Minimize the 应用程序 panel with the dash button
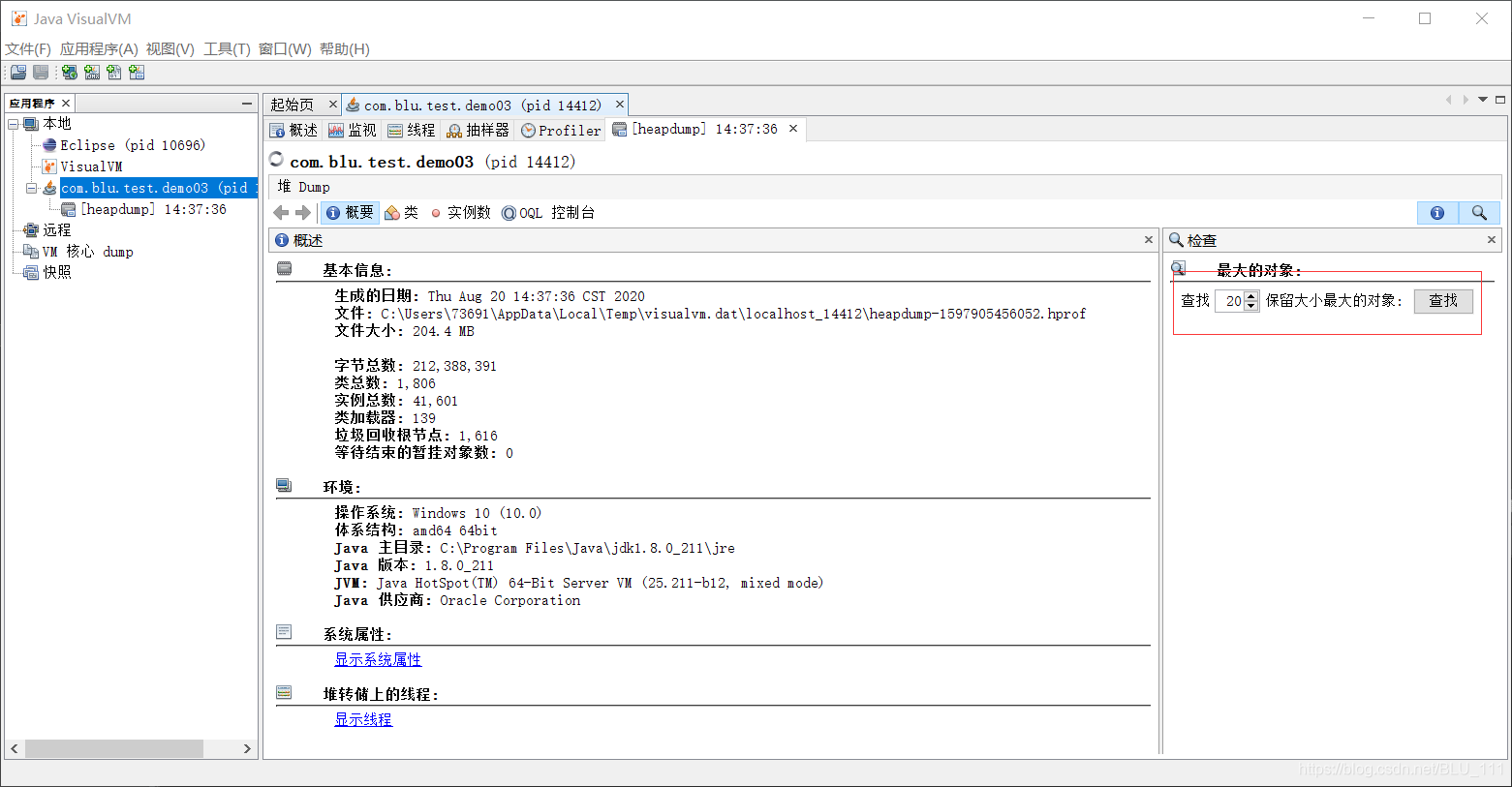This screenshot has width=1512, height=787. click(x=247, y=103)
